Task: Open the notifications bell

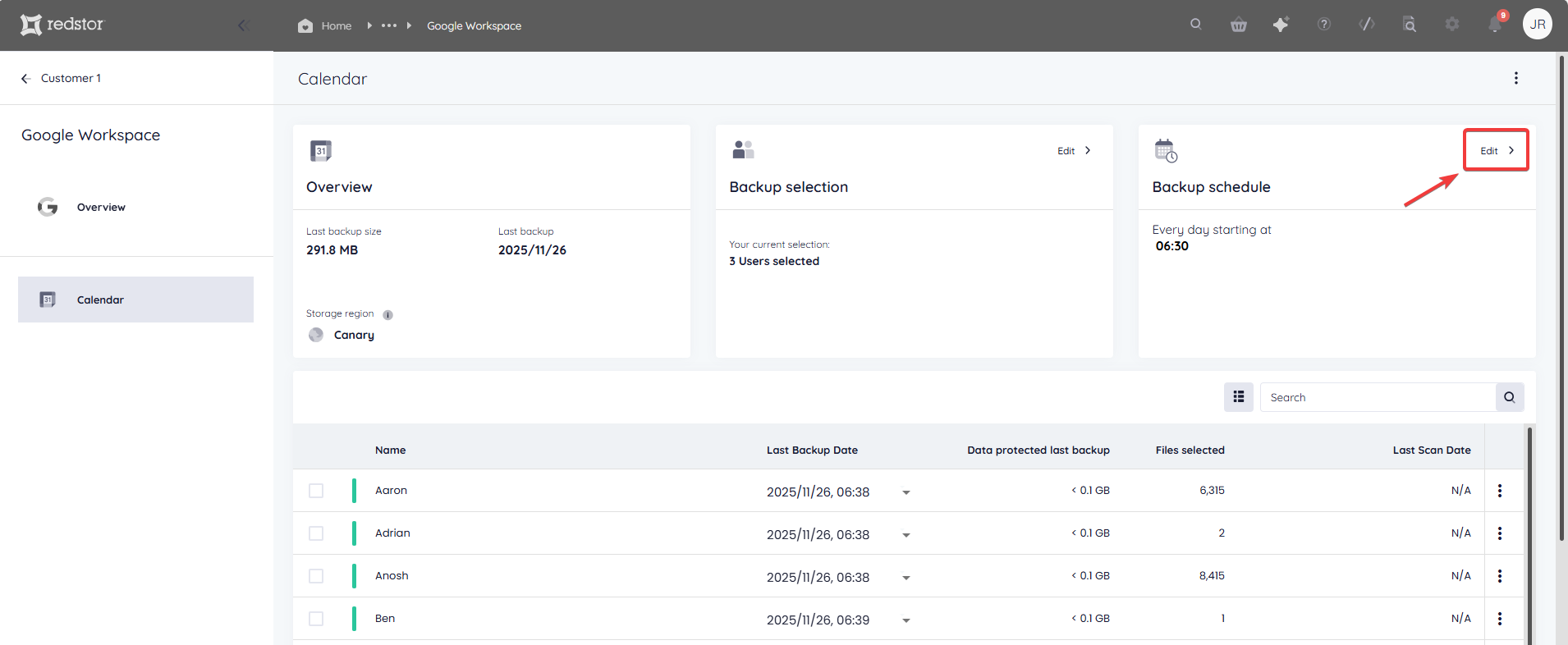Action: point(1496,25)
